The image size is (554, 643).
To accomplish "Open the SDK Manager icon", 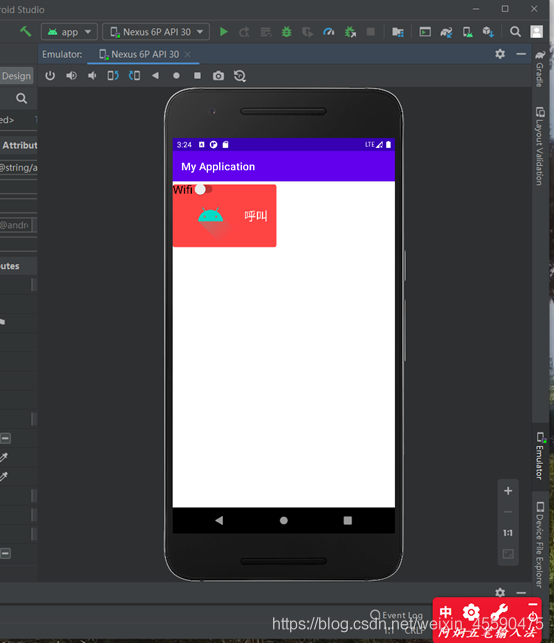I will (x=488, y=32).
